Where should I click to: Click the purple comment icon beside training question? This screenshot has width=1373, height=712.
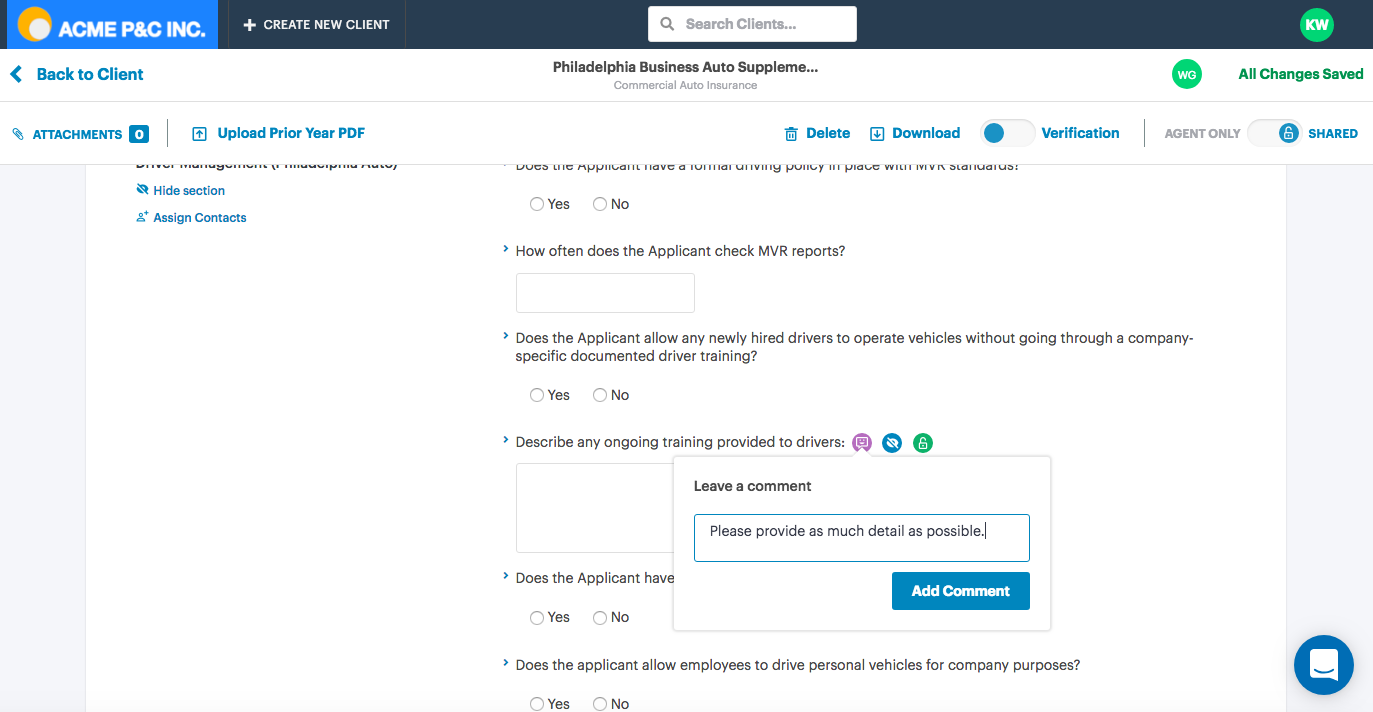(x=862, y=442)
